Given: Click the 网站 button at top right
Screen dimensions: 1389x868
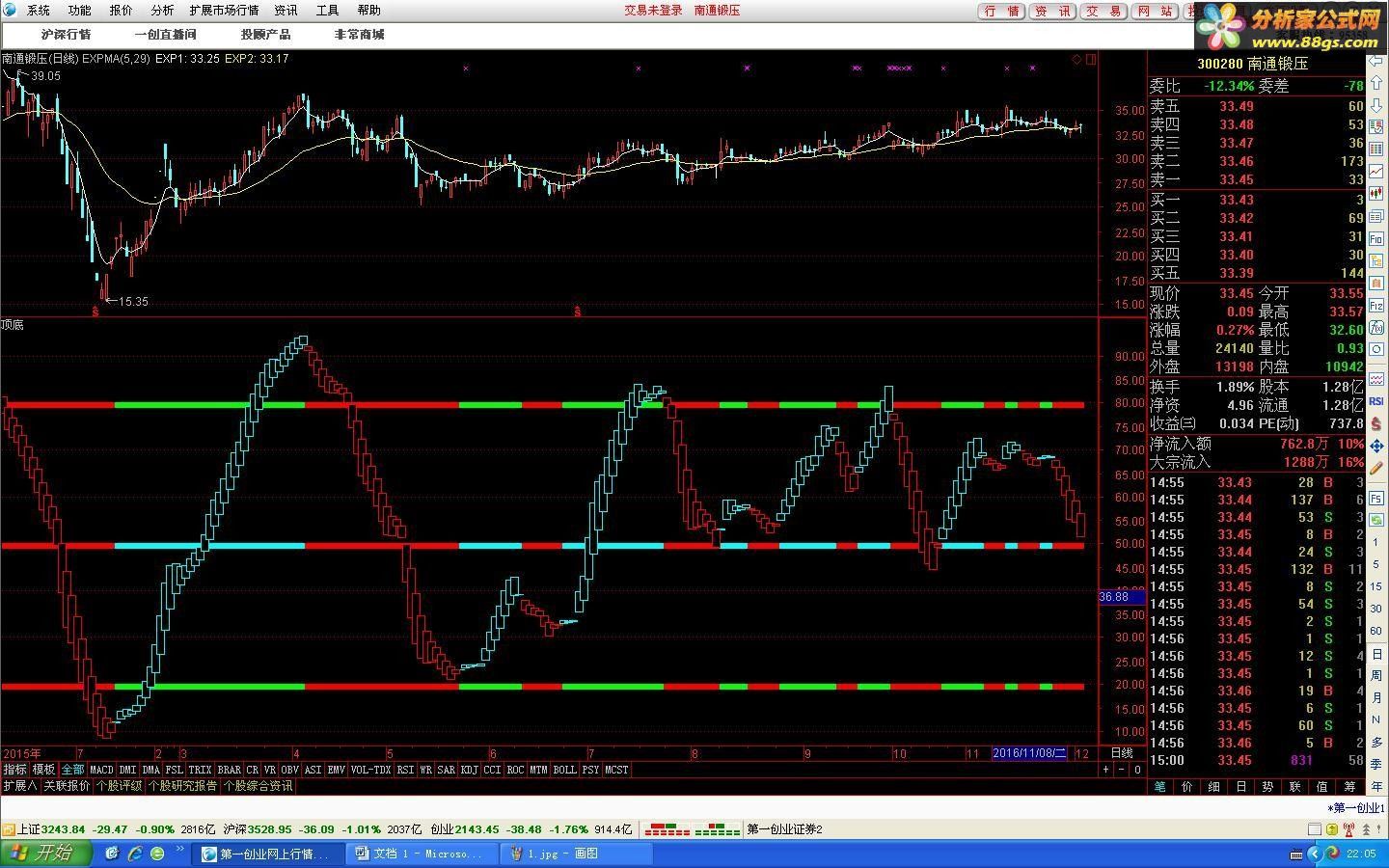Looking at the screenshot, I should (x=1155, y=12).
